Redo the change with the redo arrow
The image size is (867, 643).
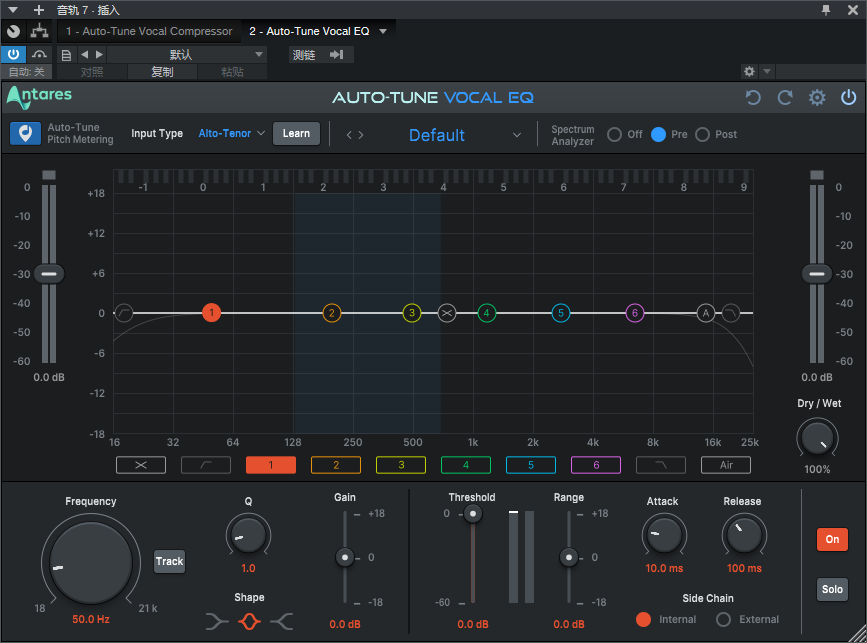[785, 98]
